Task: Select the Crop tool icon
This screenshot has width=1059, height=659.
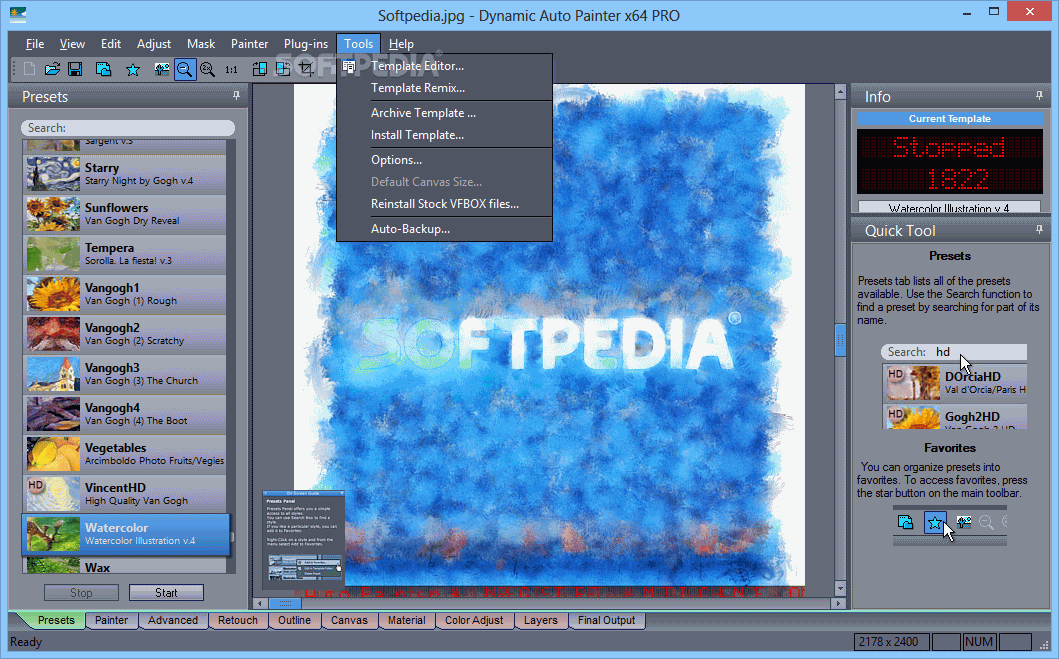Action: (x=306, y=69)
